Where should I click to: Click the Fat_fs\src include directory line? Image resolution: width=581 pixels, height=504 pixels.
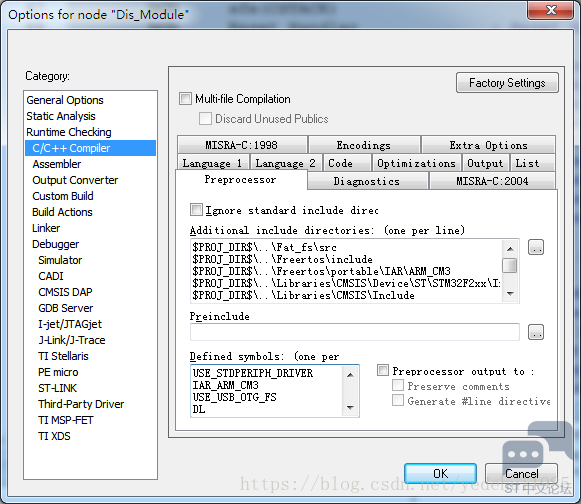265,247
